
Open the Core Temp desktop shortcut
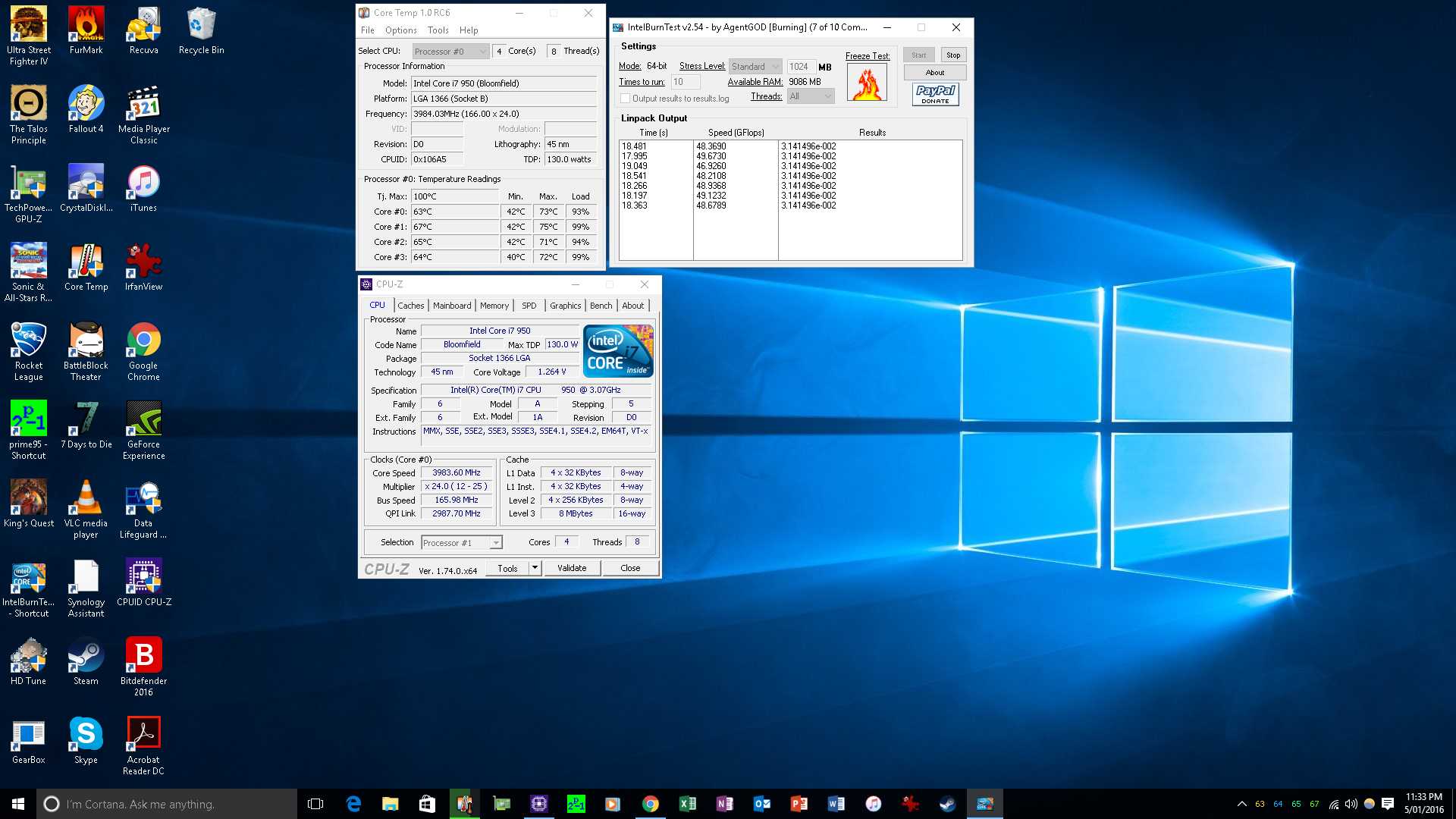(x=86, y=267)
